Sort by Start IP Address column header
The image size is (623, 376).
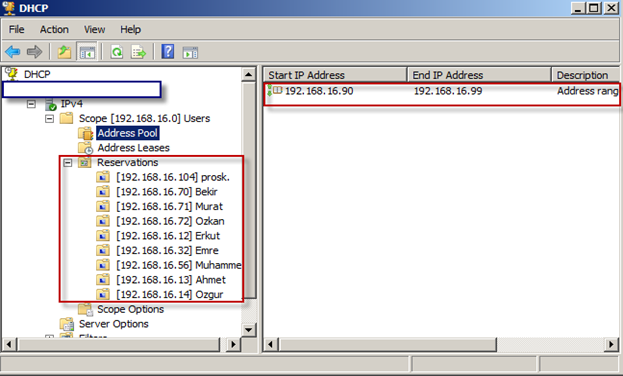pyautogui.click(x=335, y=75)
